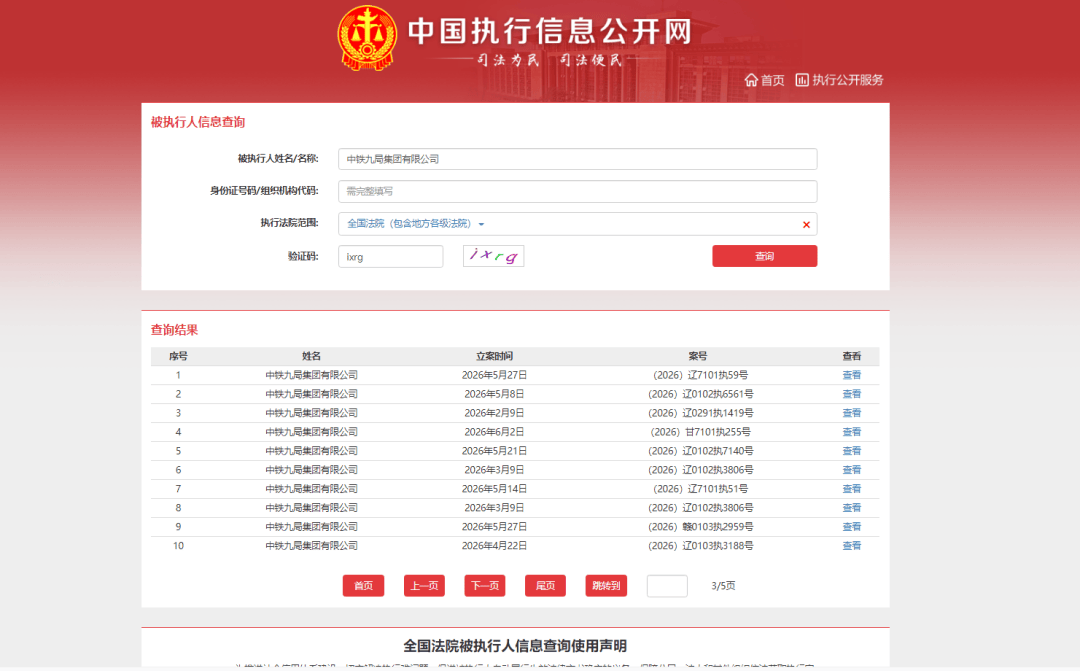Click the 查询结果 section heading

click(x=174, y=330)
